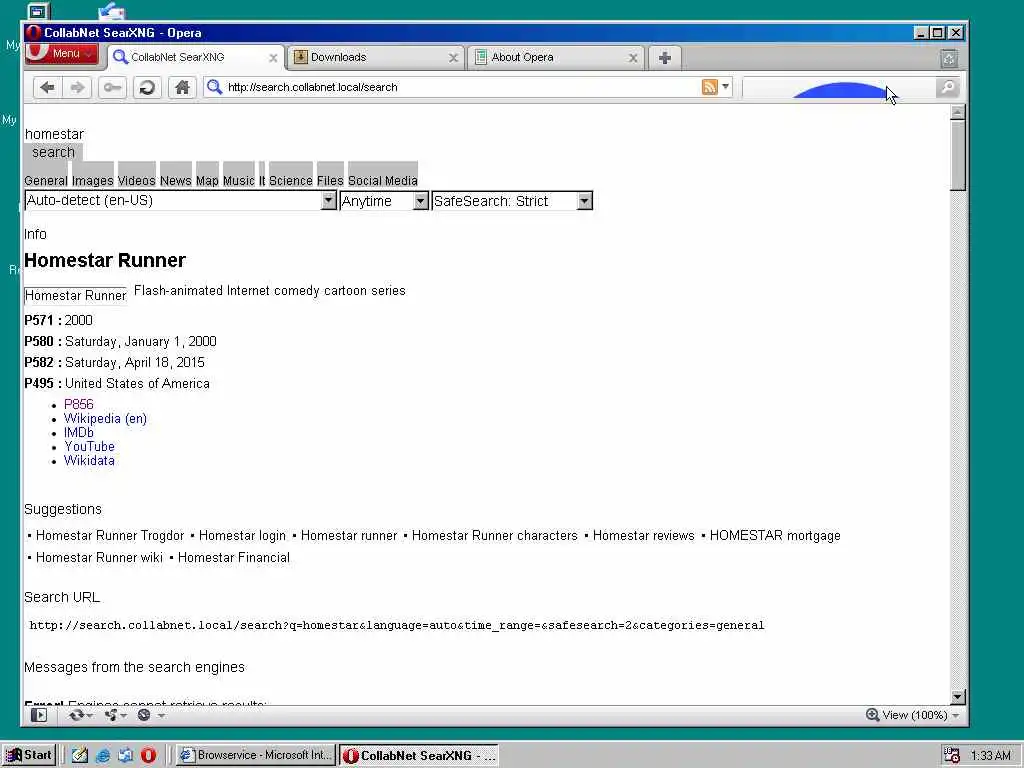Choose suggestion Homestar Runner characters
1024x768 pixels.
[x=494, y=536]
